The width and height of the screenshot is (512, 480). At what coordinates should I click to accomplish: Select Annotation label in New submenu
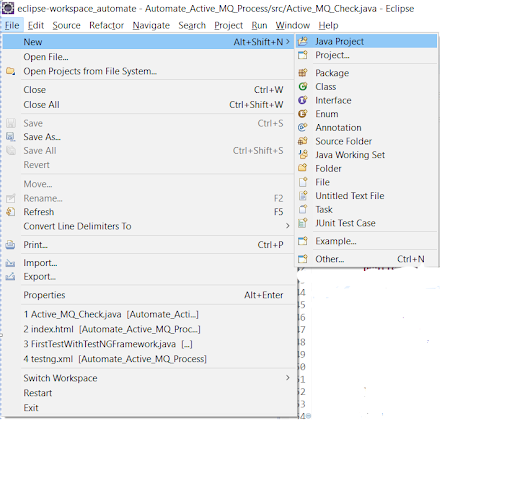338,128
